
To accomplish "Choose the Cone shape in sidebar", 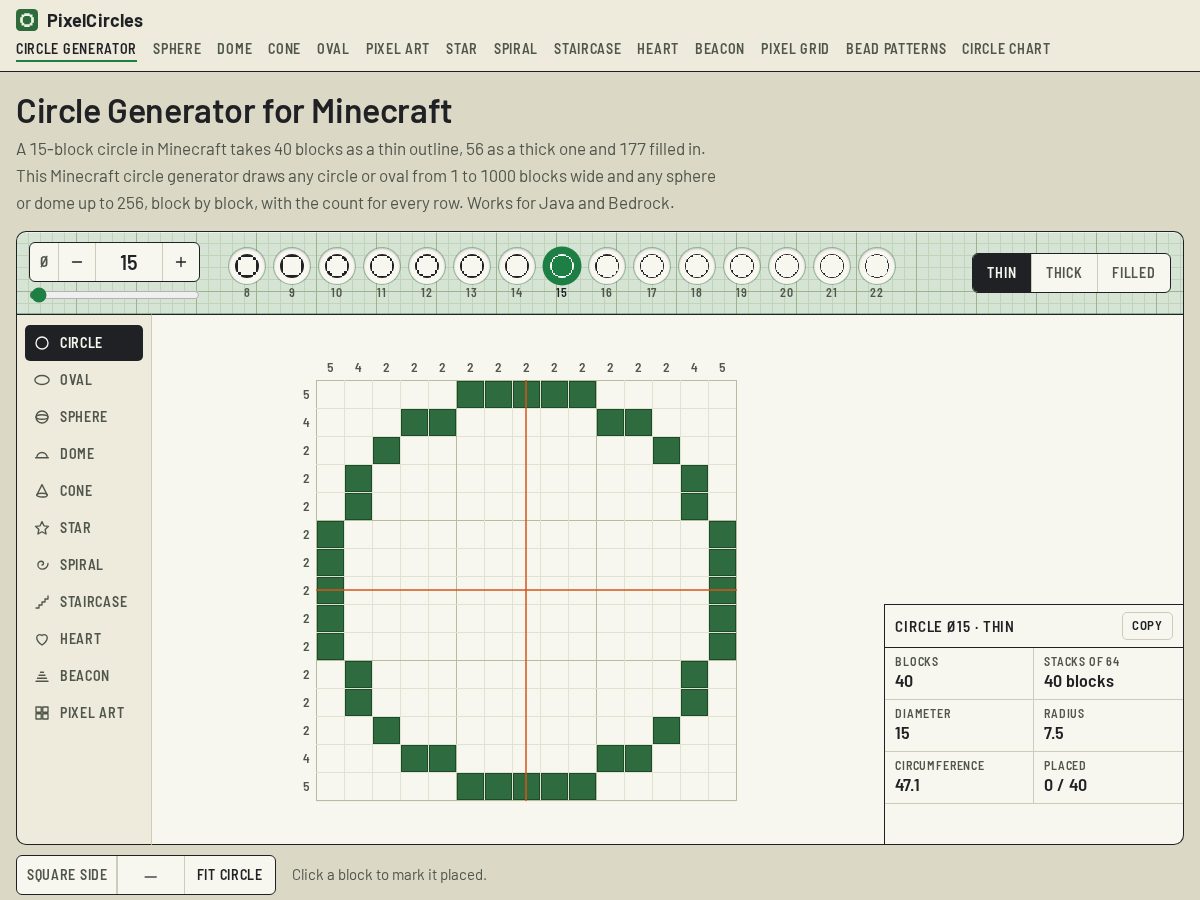I will click(84, 491).
